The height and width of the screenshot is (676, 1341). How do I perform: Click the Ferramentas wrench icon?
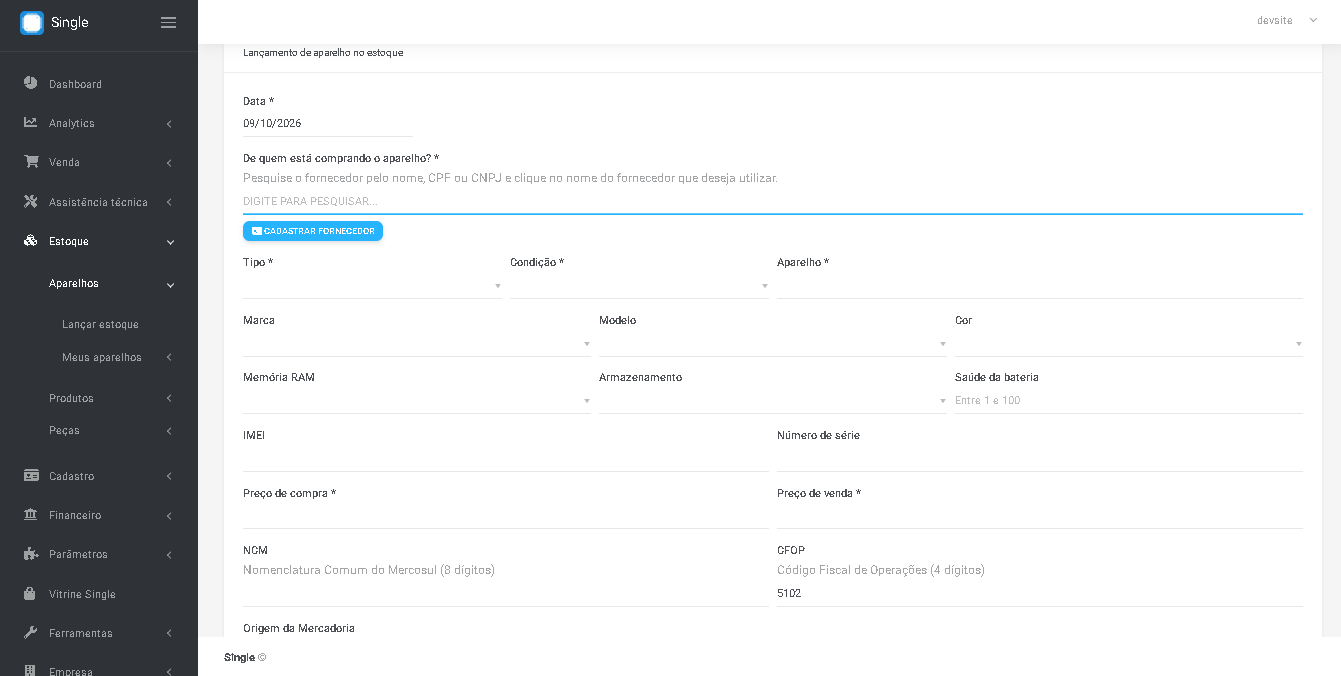click(x=31, y=633)
